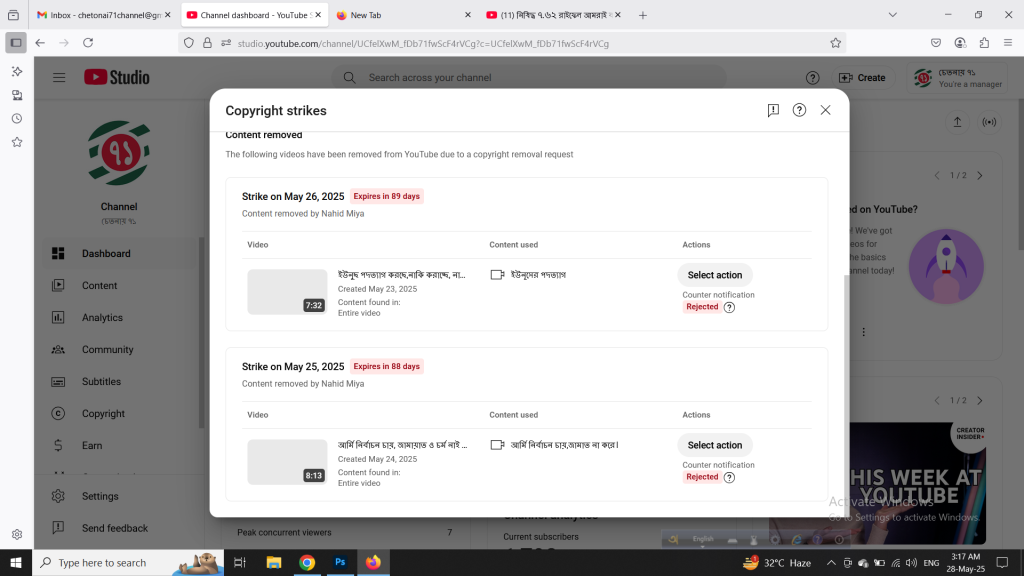
Task: Open Dashboard in the sidebar
Action: click(106, 254)
